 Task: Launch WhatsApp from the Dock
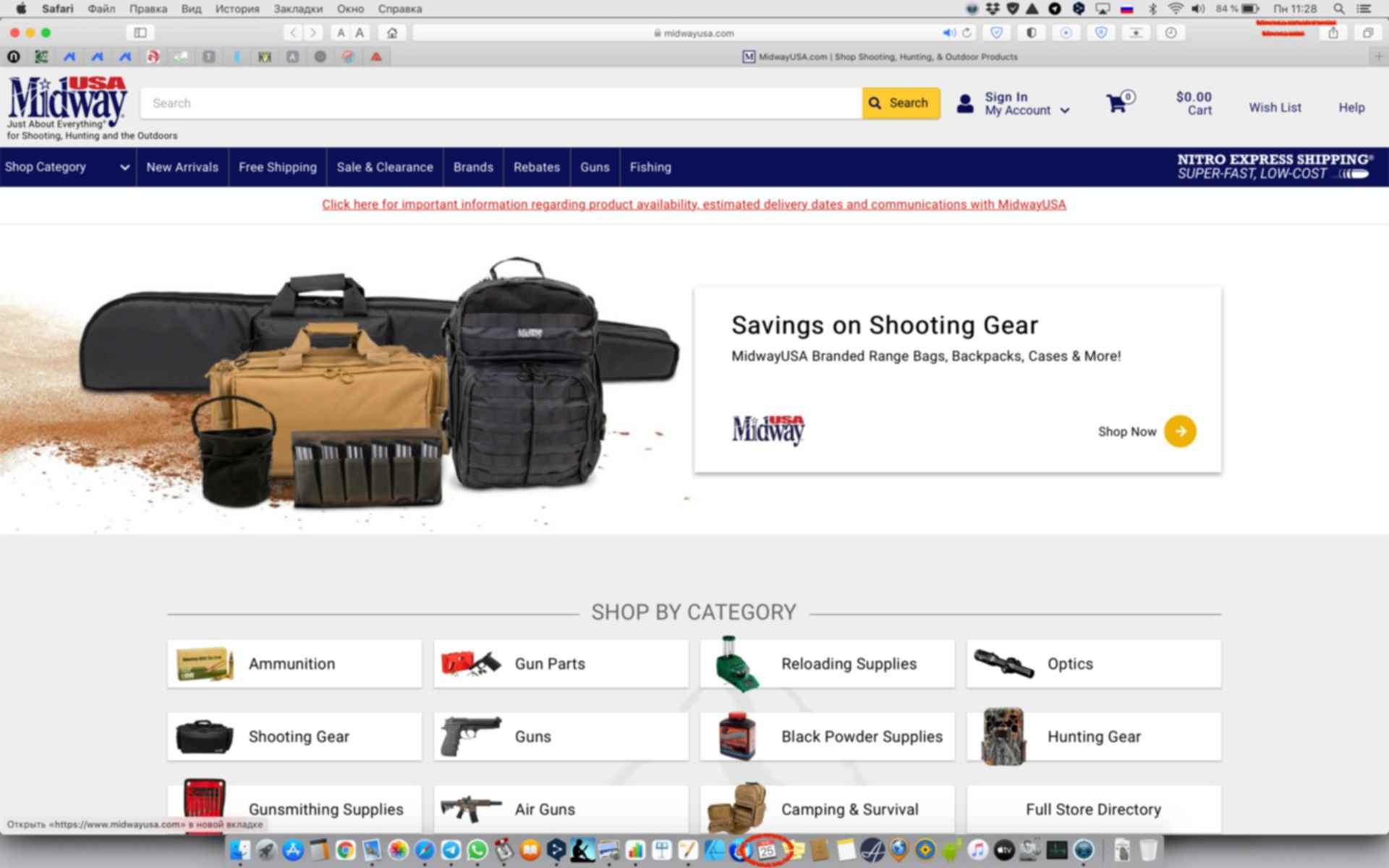[x=477, y=851]
